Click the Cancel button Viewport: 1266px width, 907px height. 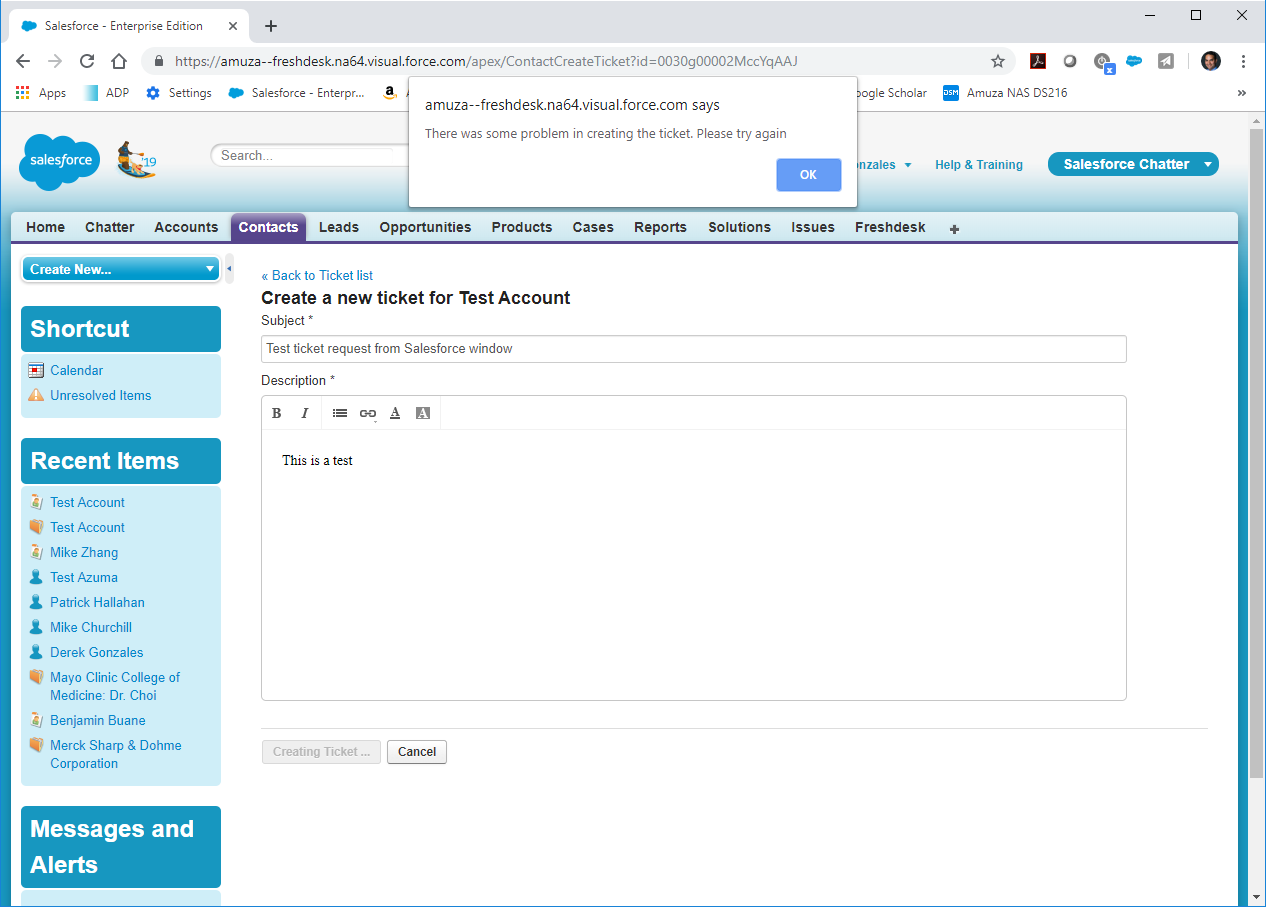coord(417,752)
